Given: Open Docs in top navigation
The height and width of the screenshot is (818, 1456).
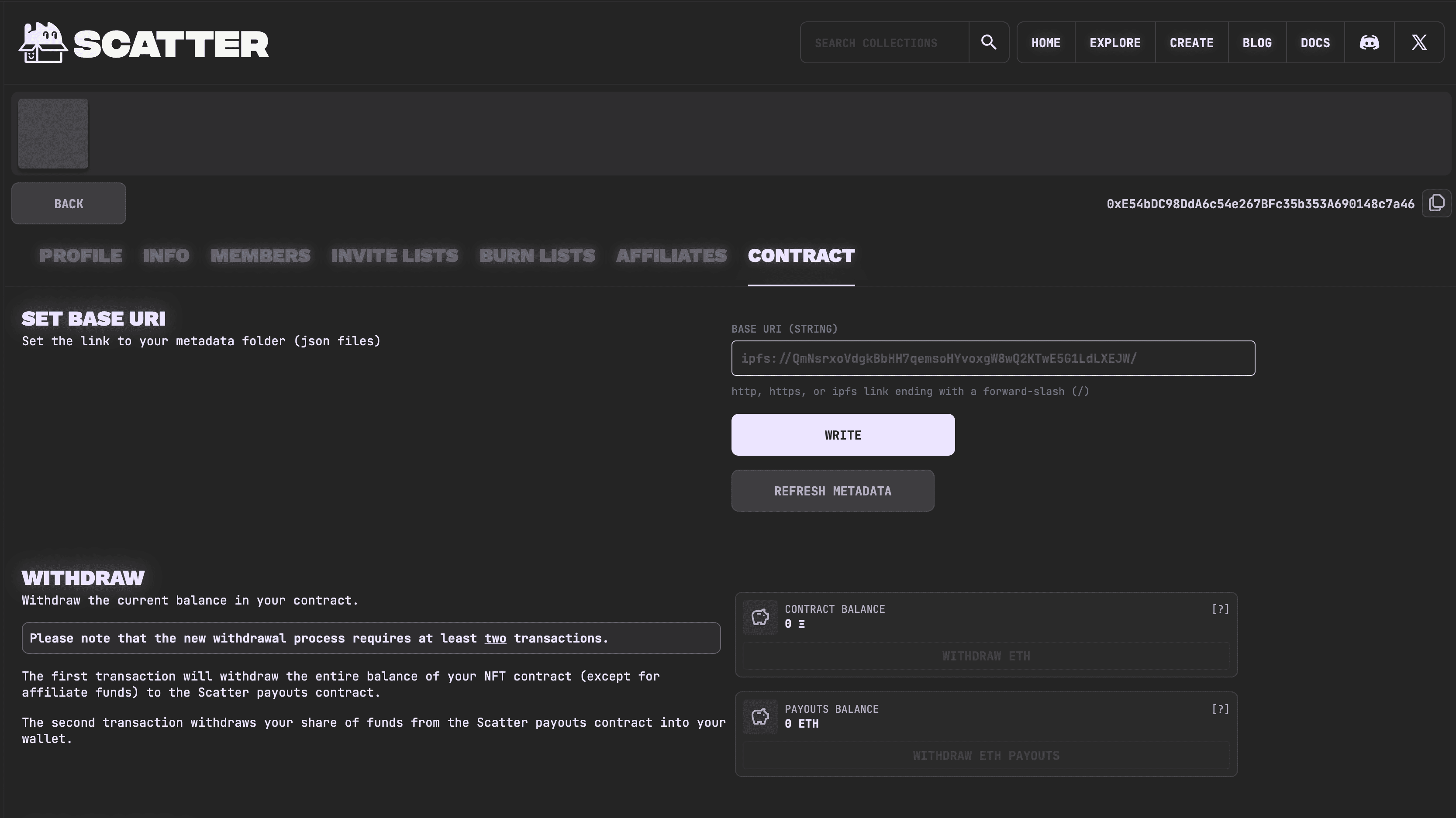Looking at the screenshot, I should point(1315,43).
